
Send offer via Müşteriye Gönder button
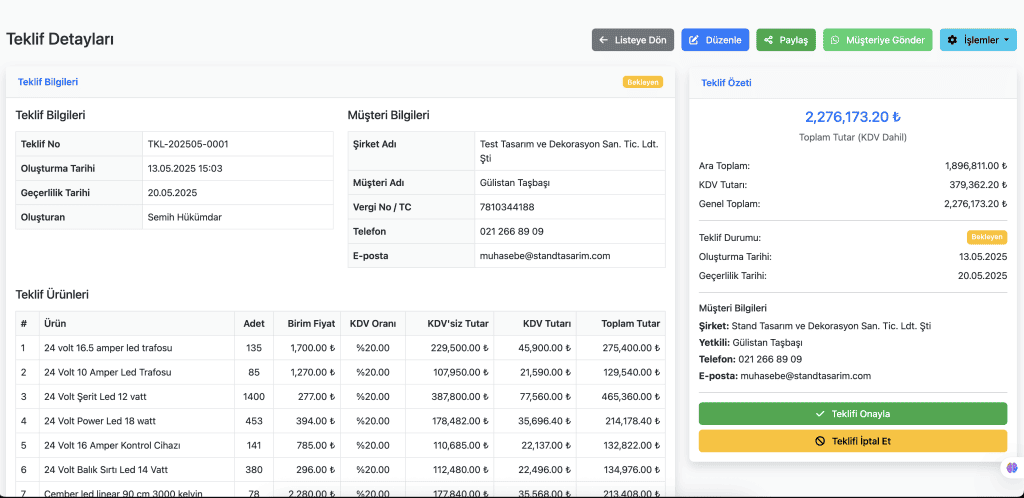(x=878, y=40)
